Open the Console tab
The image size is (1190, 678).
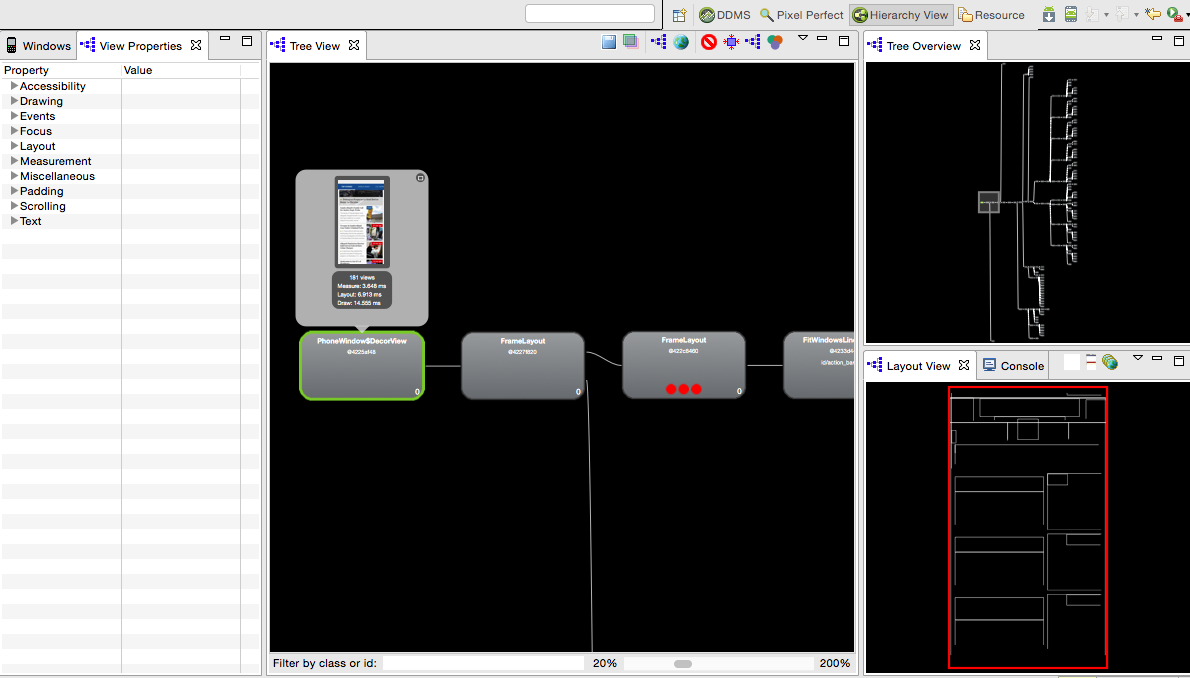pos(1014,366)
